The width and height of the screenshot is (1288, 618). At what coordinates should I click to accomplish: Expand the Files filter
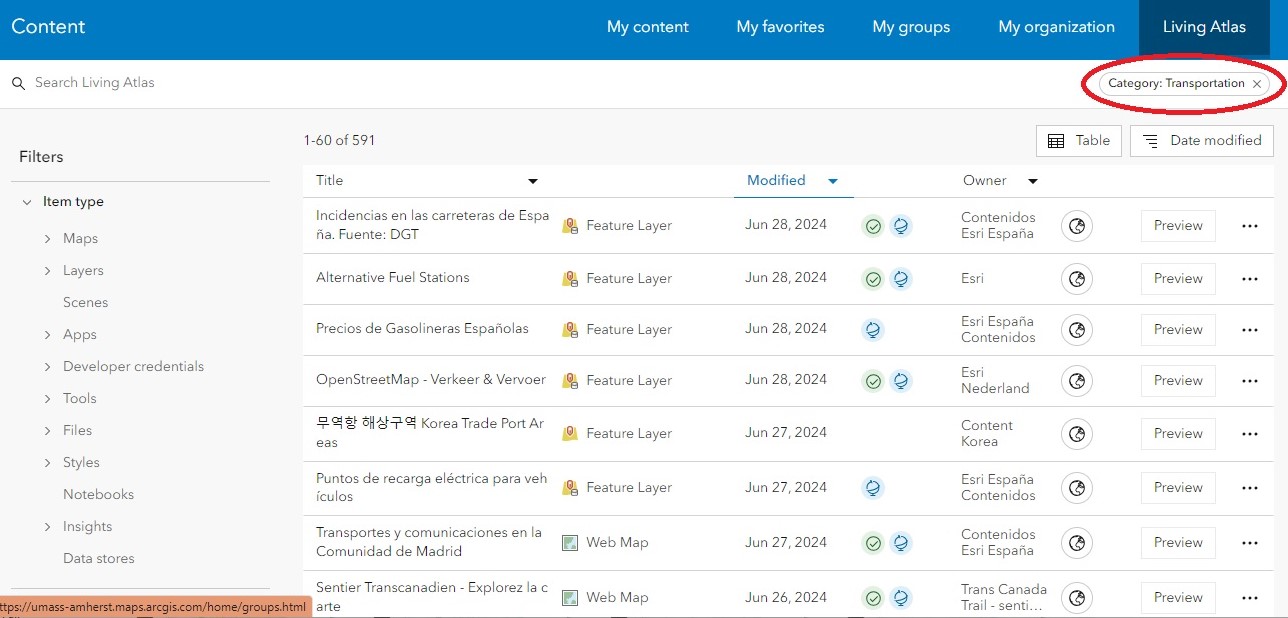click(x=47, y=431)
